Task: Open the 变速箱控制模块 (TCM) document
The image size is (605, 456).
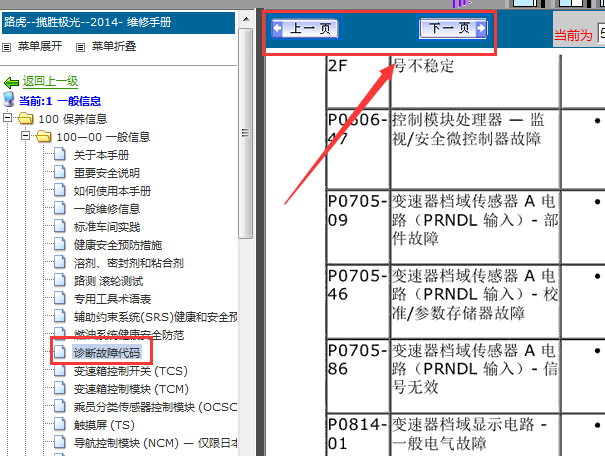Action: tap(131, 389)
